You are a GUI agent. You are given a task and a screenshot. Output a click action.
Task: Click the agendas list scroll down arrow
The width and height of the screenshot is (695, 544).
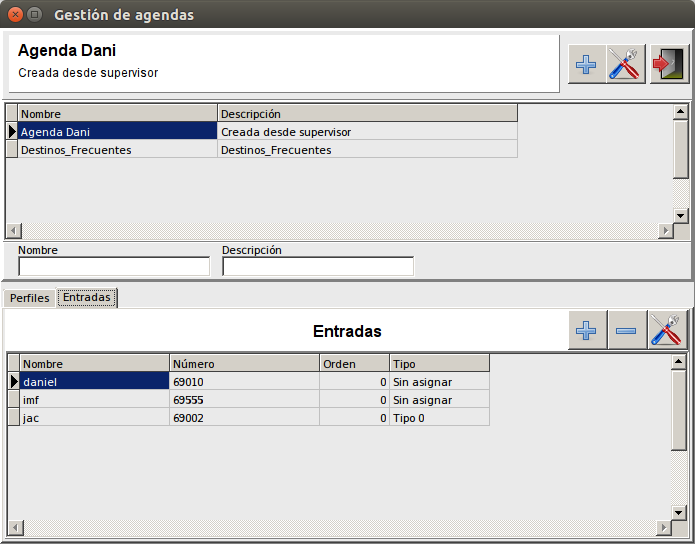click(x=680, y=216)
